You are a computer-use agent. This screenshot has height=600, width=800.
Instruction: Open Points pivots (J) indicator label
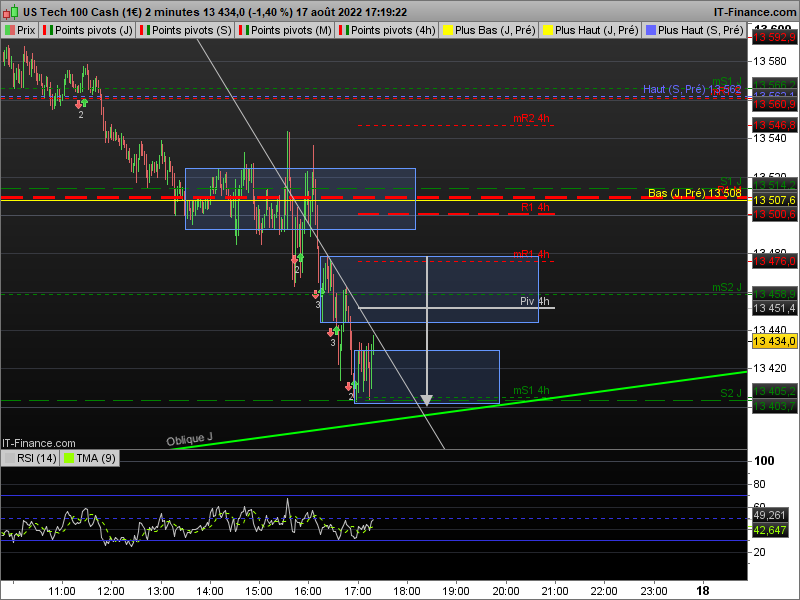(87, 30)
